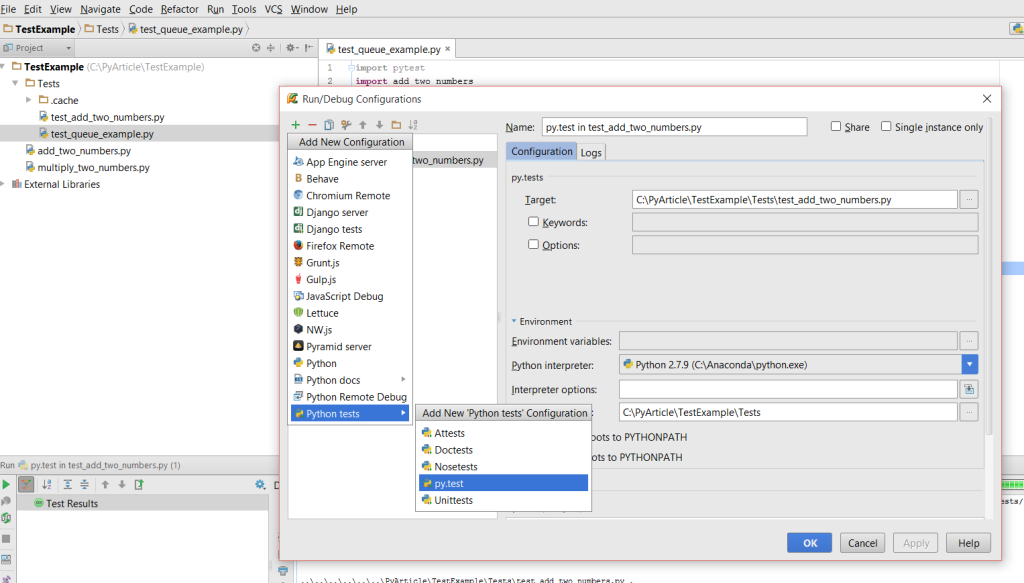The image size is (1024, 583).
Task: Switch to the Logs tab
Action: pyautogui.click(x=591, y=152)
